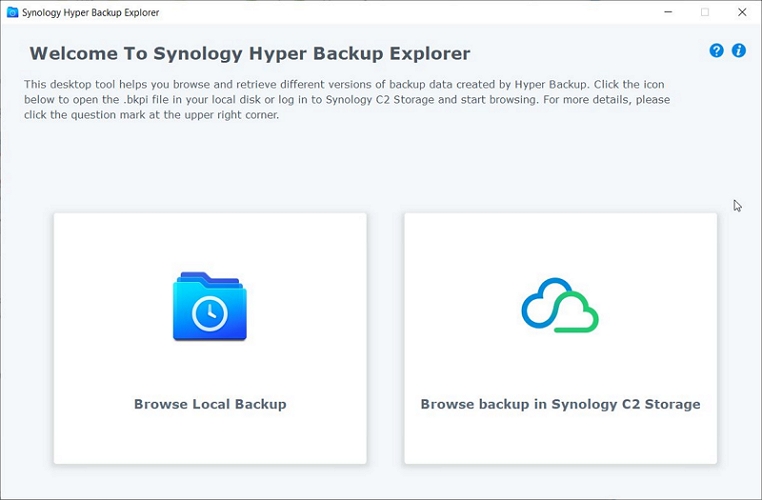The height and width of the screenshot is (500, 762).
Task: Click the Synology C2 cloud icon
Action: click(x=560, y=306)
